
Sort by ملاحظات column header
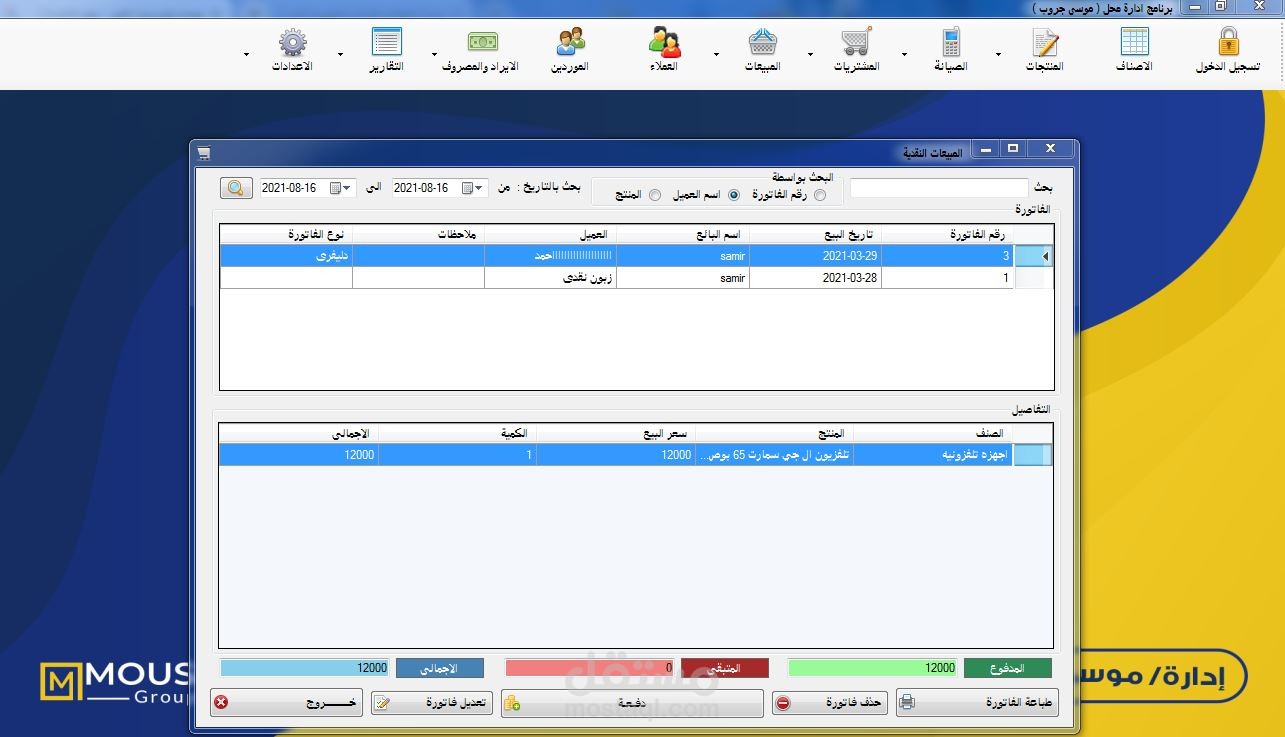click(418, 234)
